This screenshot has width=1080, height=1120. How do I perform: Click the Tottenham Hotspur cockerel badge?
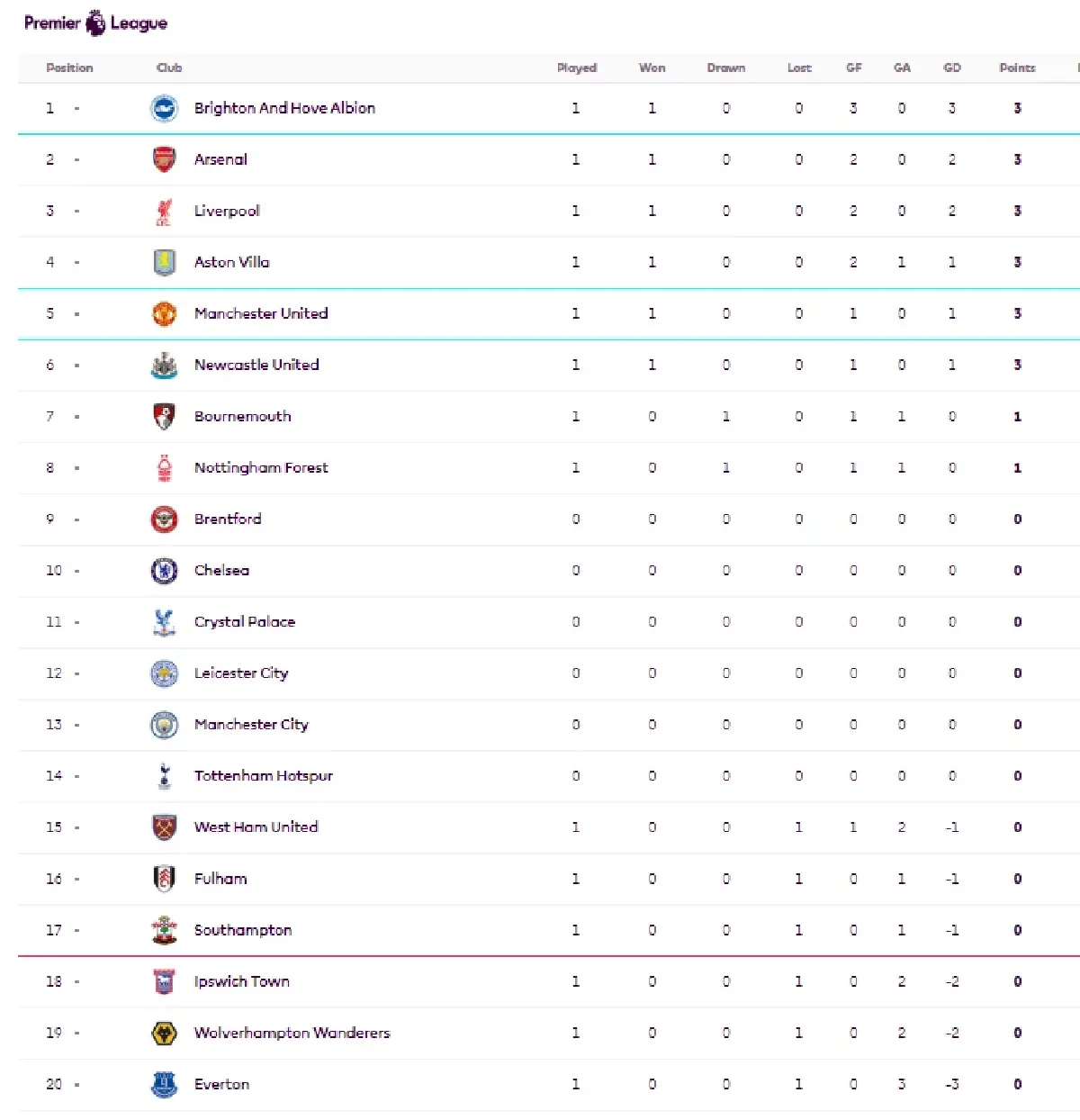tap(164, 775)
